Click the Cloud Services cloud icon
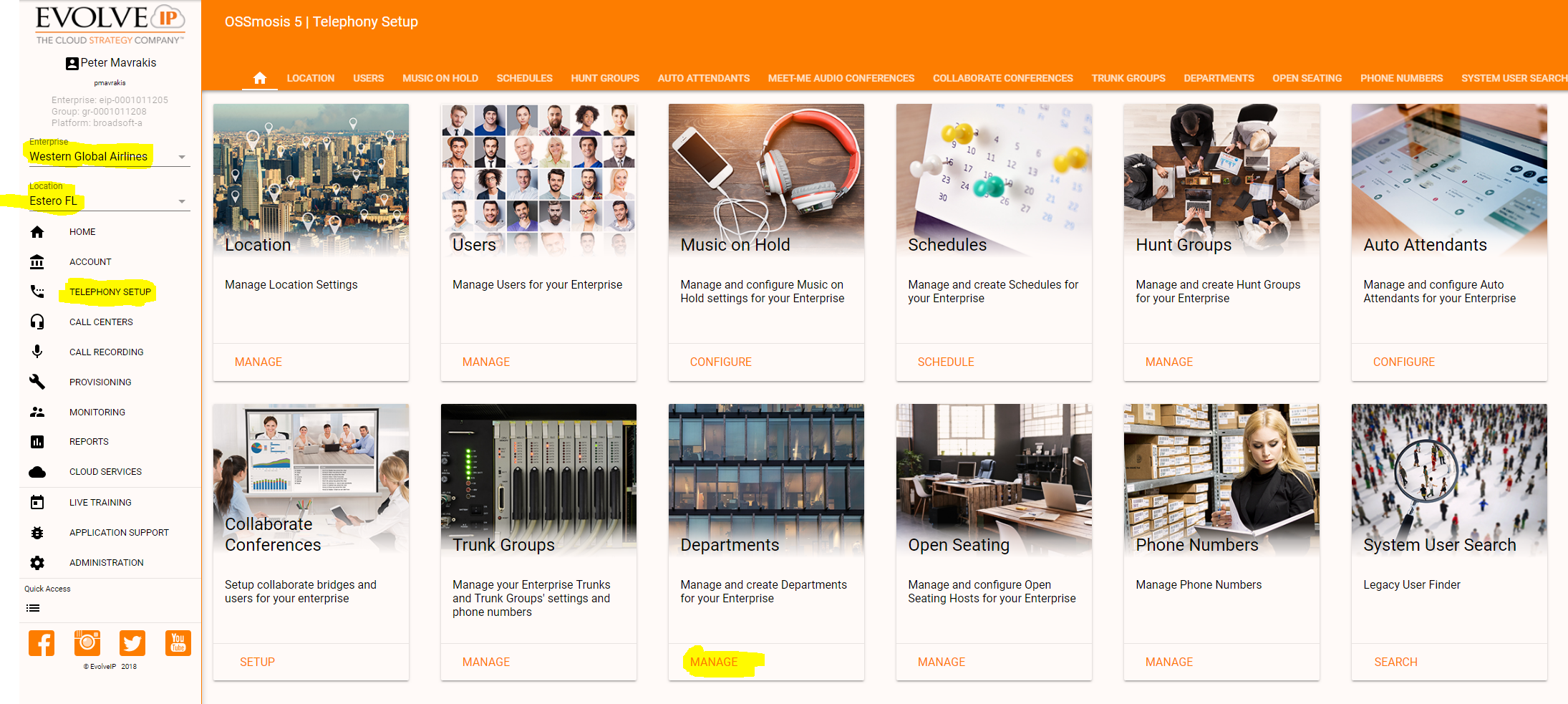 point(37,472)
